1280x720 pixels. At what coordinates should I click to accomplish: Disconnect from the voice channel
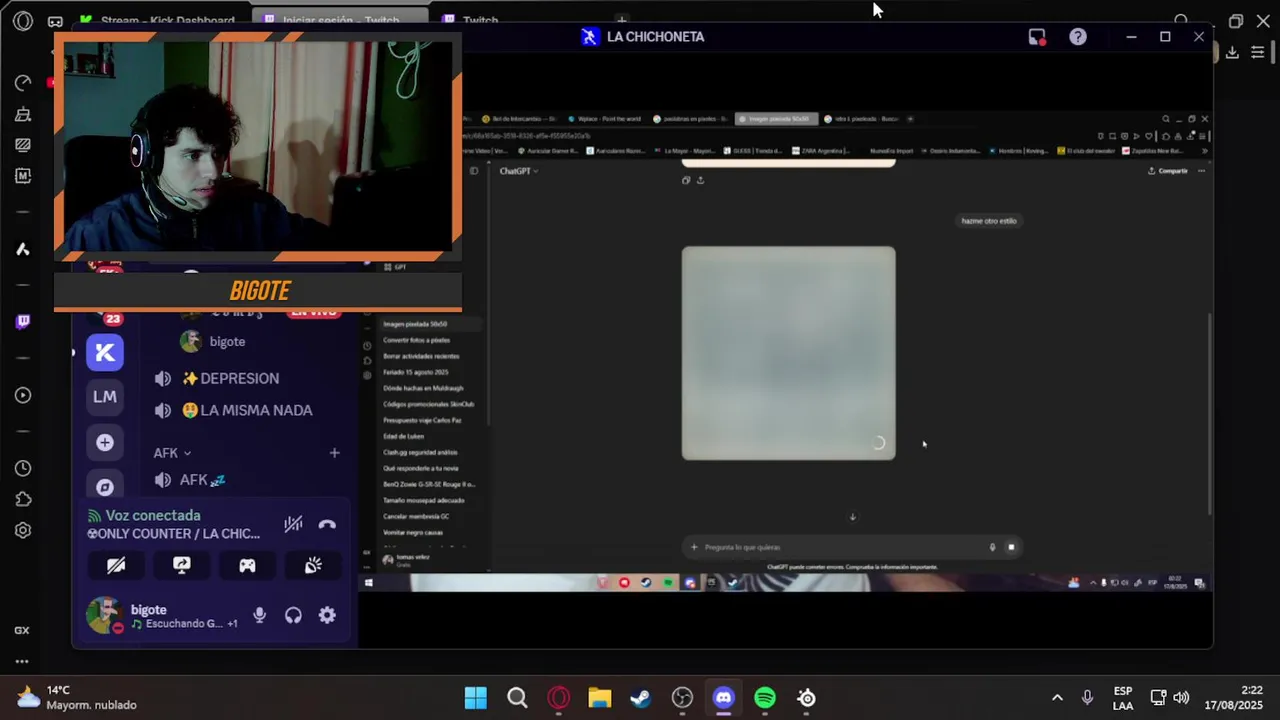[x=327, y=524]
